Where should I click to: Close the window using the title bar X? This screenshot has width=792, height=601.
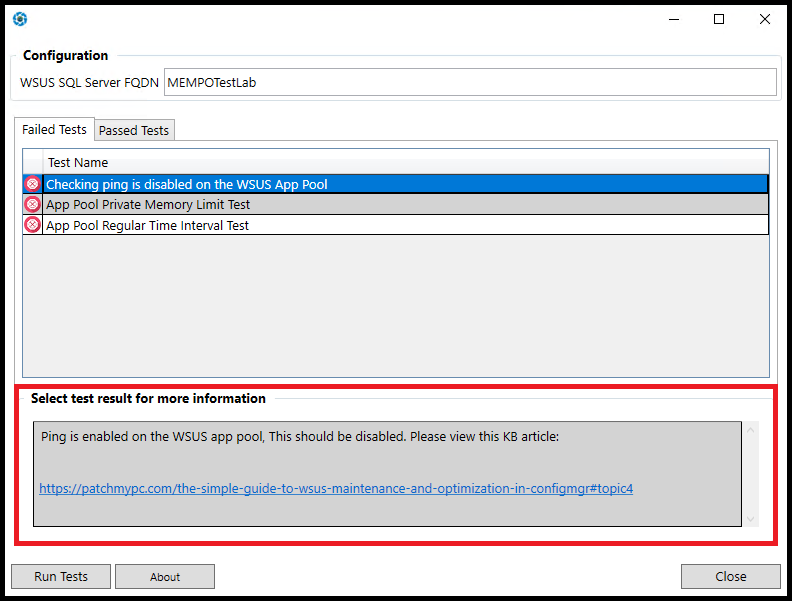tap(764, 19)
